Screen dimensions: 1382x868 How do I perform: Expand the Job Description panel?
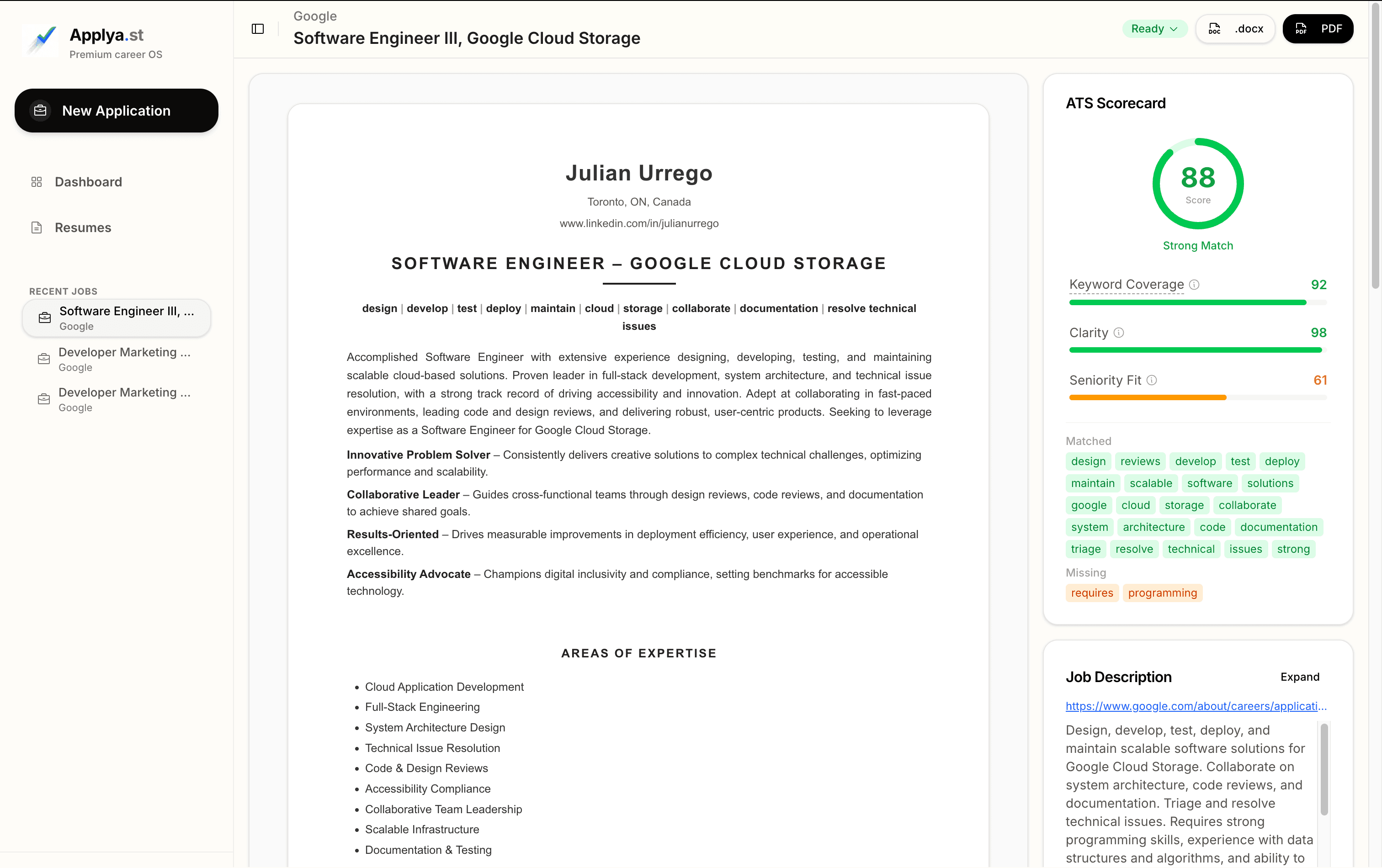pyautogui.click(x=1300, y=677)
